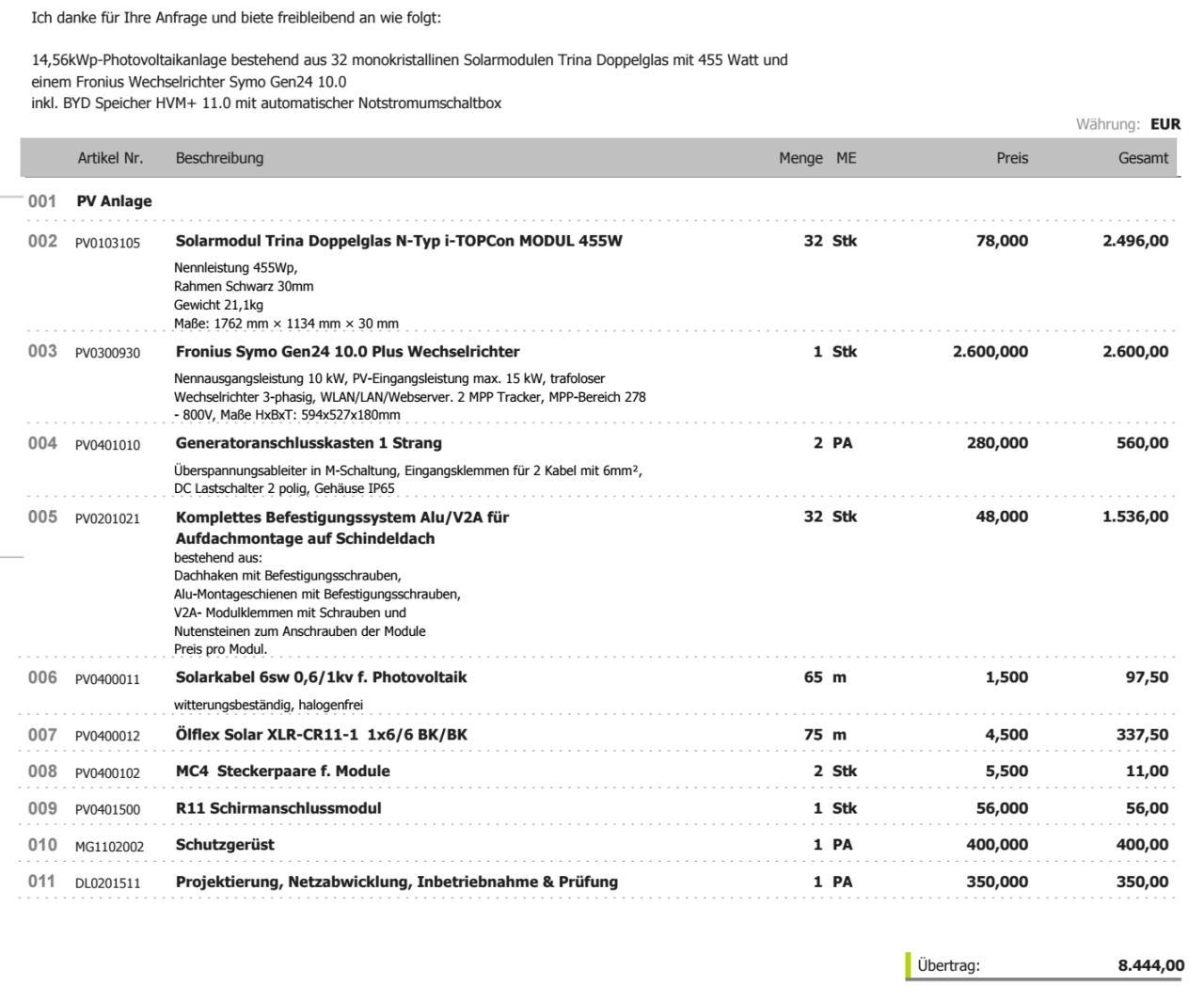Select the Projektierung, Netzabwicklung item title
Screen dimensions: 1204x986
(396, 883)
